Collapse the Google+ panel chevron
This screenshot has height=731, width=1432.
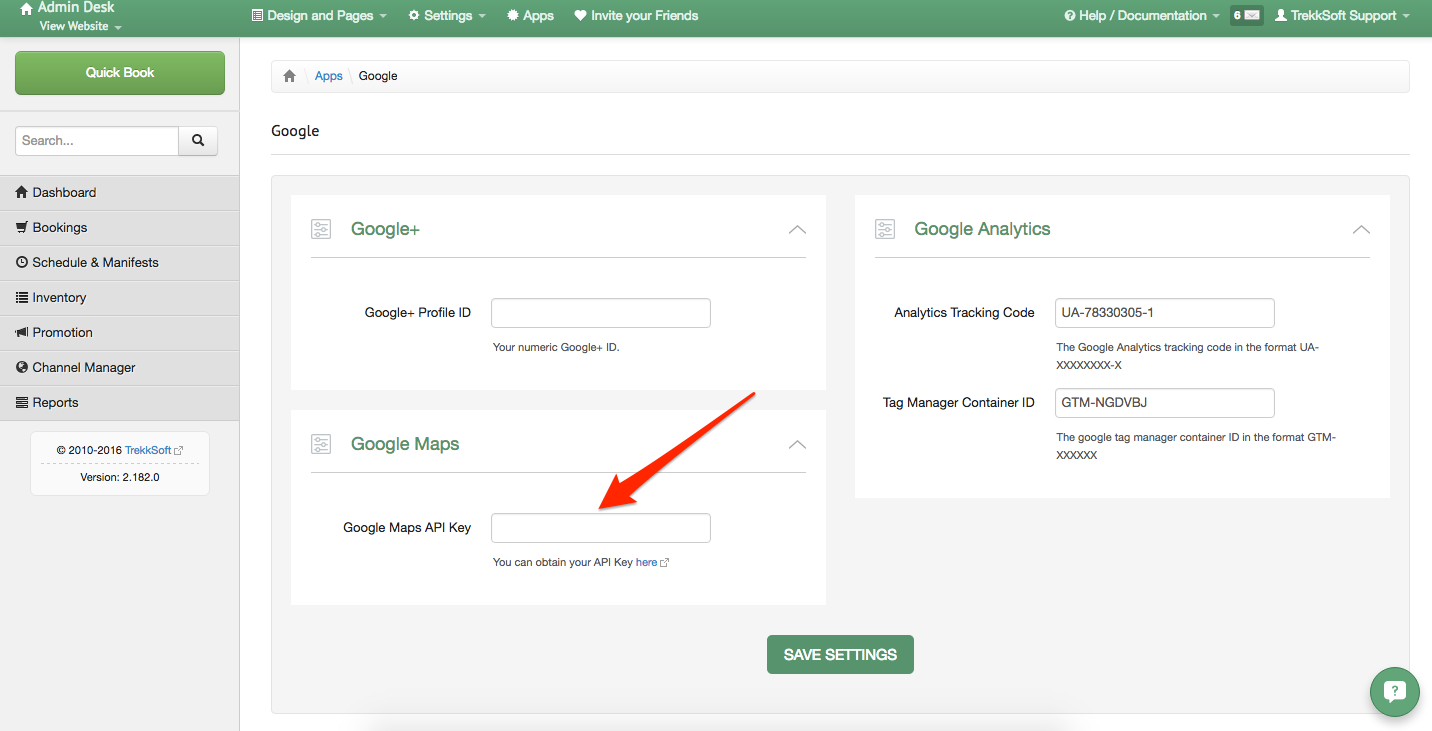pos(797,229)
